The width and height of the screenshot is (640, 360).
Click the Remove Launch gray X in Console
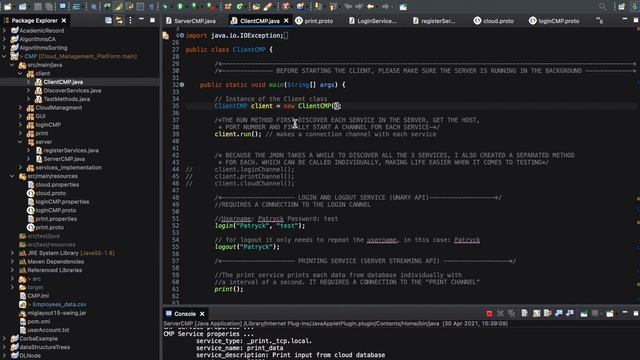500,313
